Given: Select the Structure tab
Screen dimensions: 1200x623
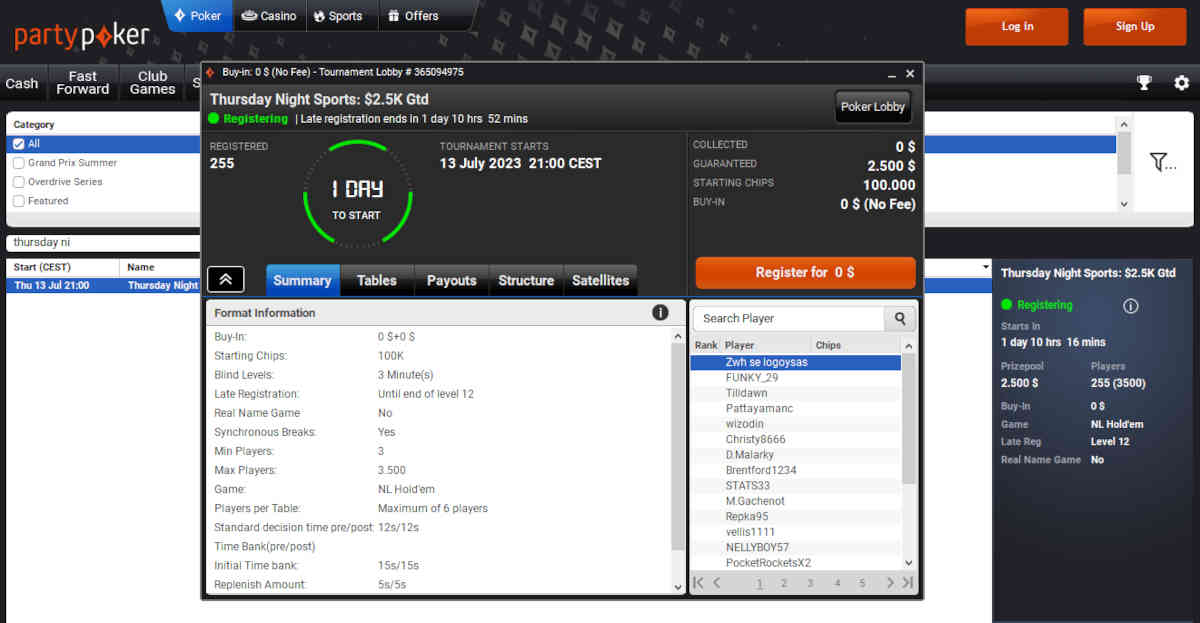Looking at the screenshot, I should pyautogui.click(x=526, y=280).
